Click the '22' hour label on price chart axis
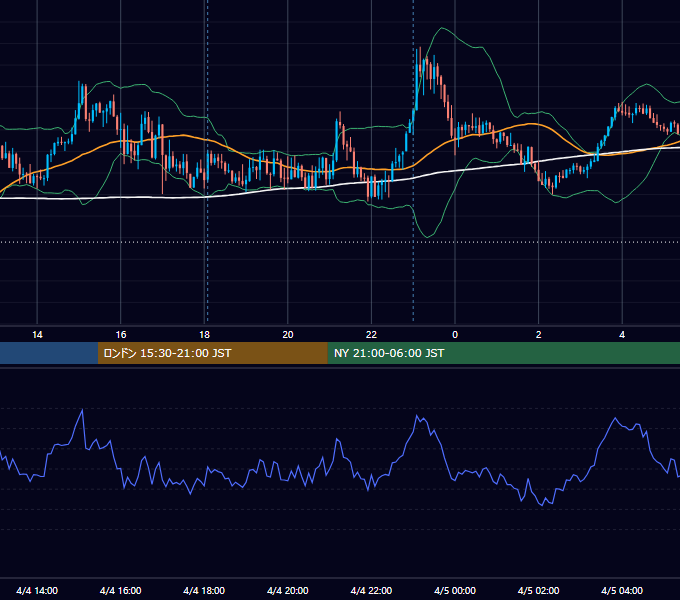 tap(371, 335)
